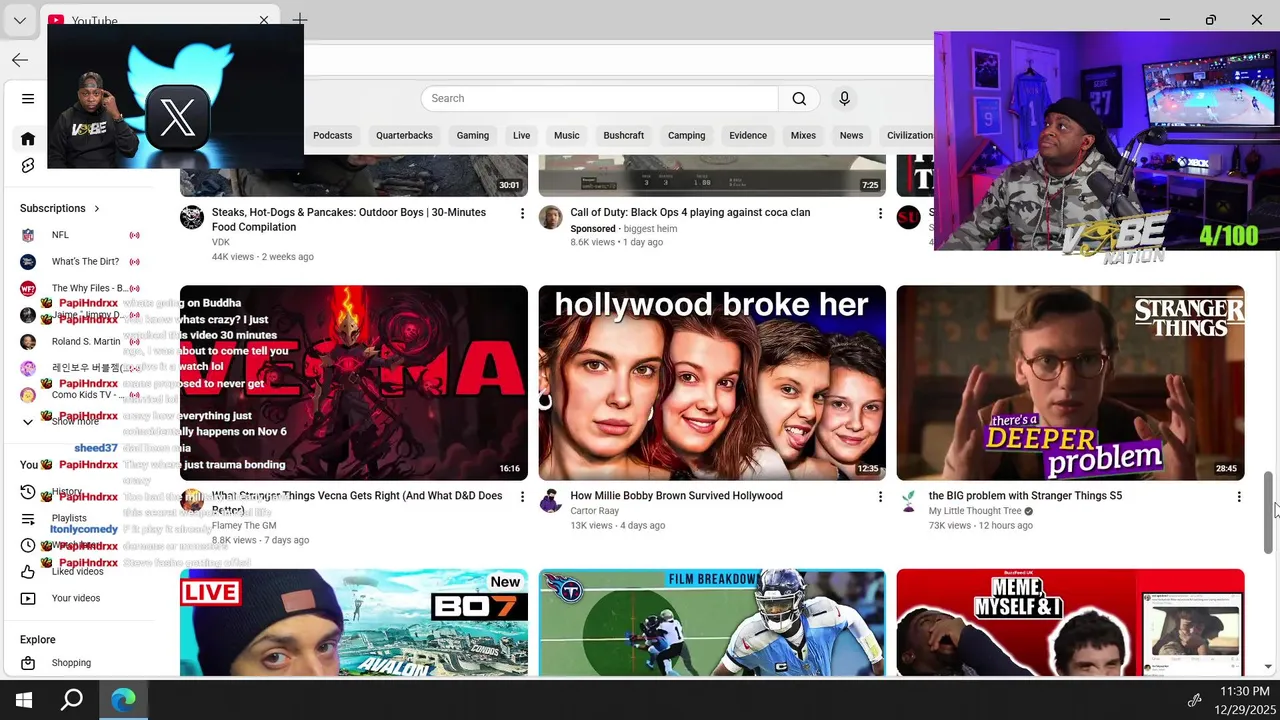Image resolution: width=1280 pixels, height=720 pixels.
Task: Open the hollywood broke her thumbnail
Action: pos(712,383)
